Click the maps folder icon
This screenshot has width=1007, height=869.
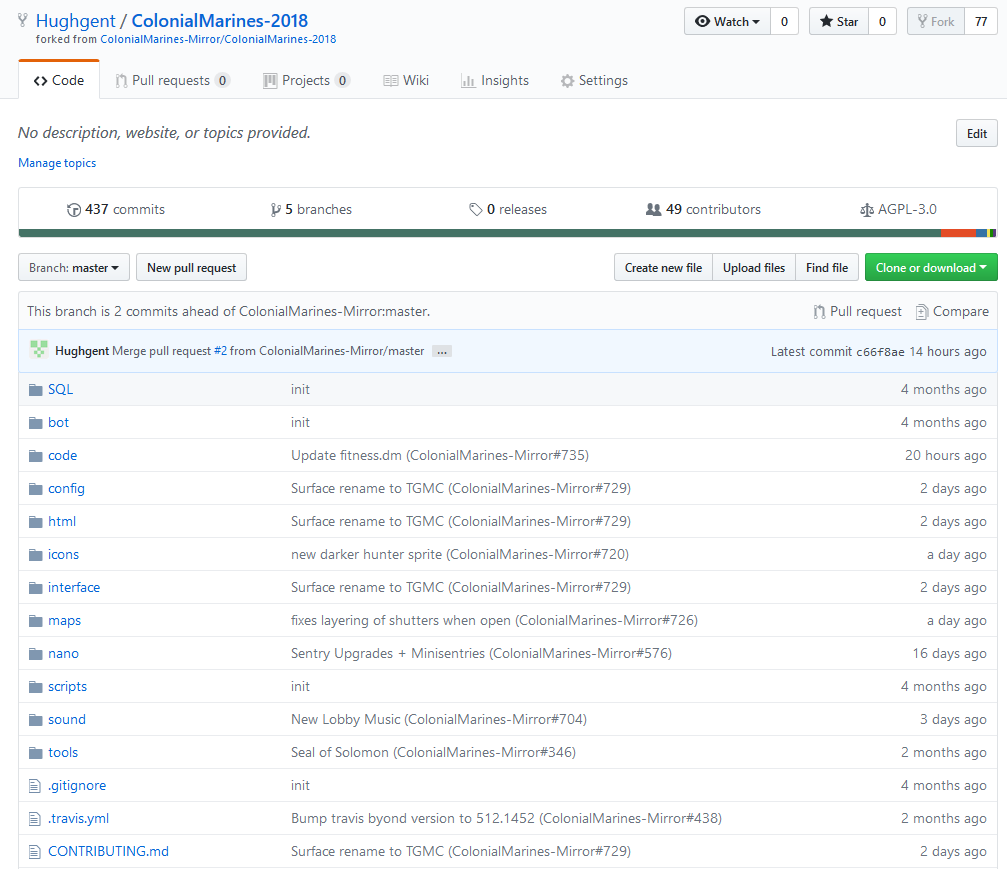click(35, 621)
